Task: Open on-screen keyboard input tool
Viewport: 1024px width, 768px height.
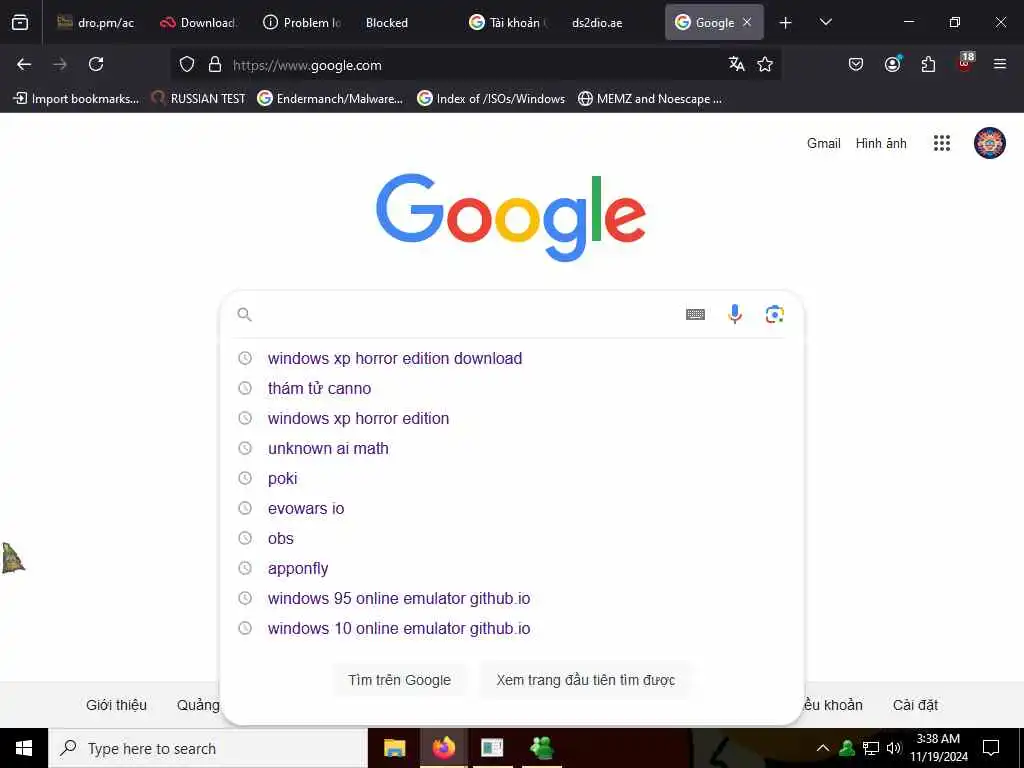Action: 696,315
